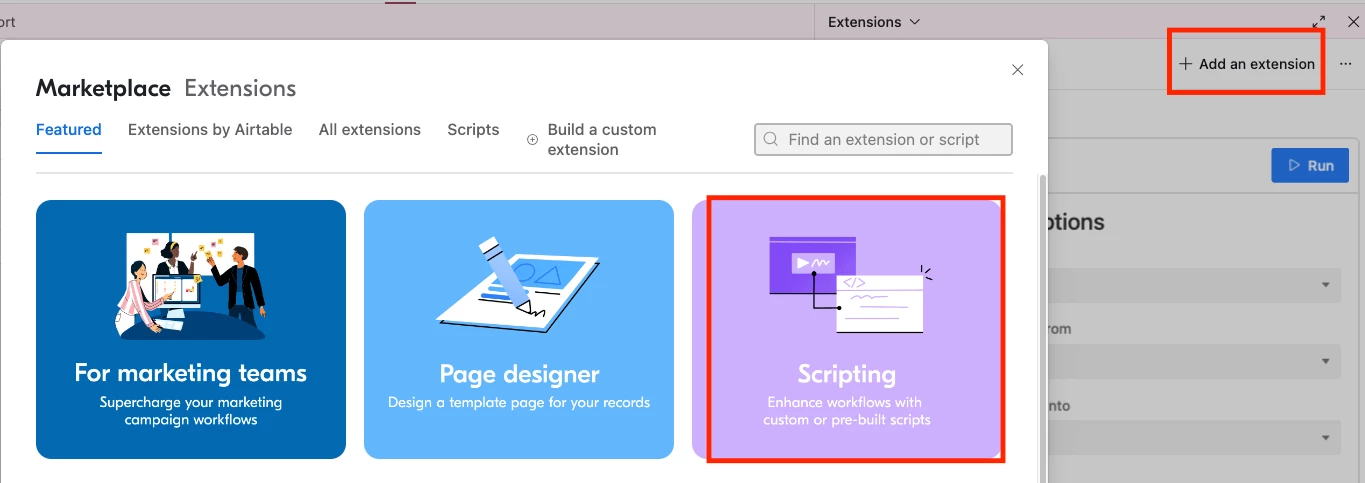The height and width of the screenshot is (483, 1365).
Task: Run the script with Run button
Action: pyautogui.click(x=1310, y=165)
